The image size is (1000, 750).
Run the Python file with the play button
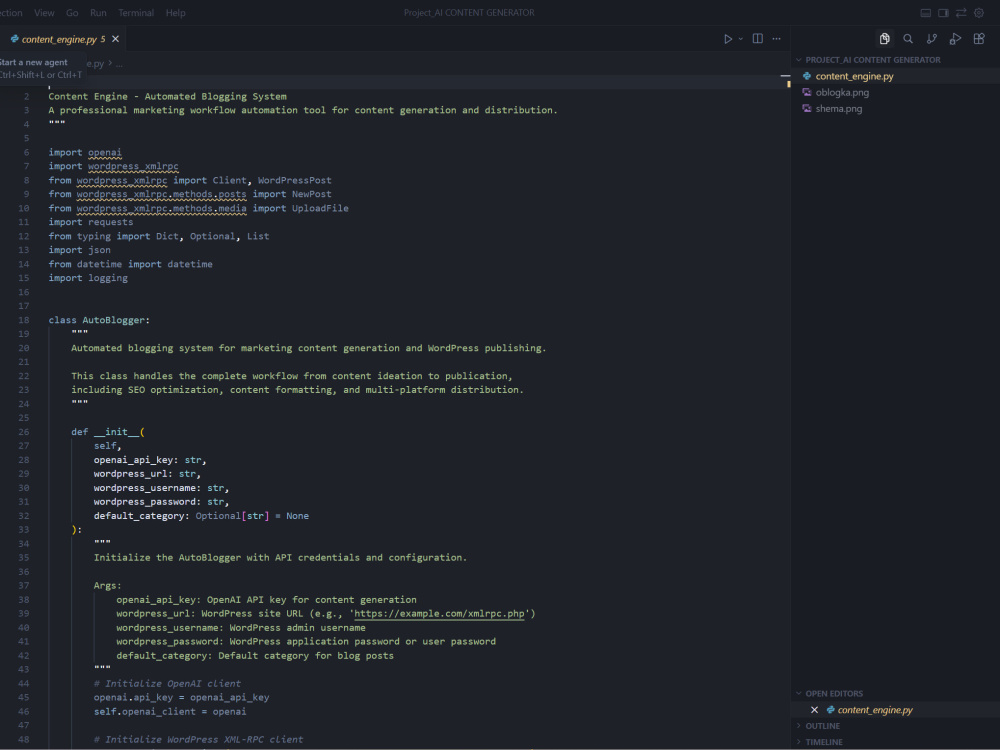pos(728,38)
